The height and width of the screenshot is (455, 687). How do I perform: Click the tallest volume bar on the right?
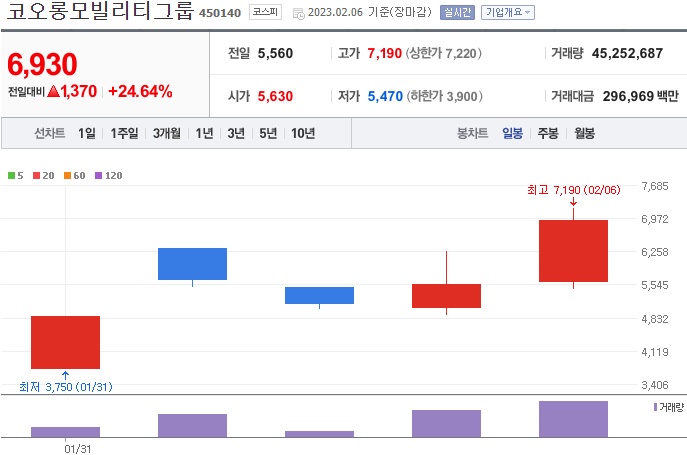tap(574, 419)
